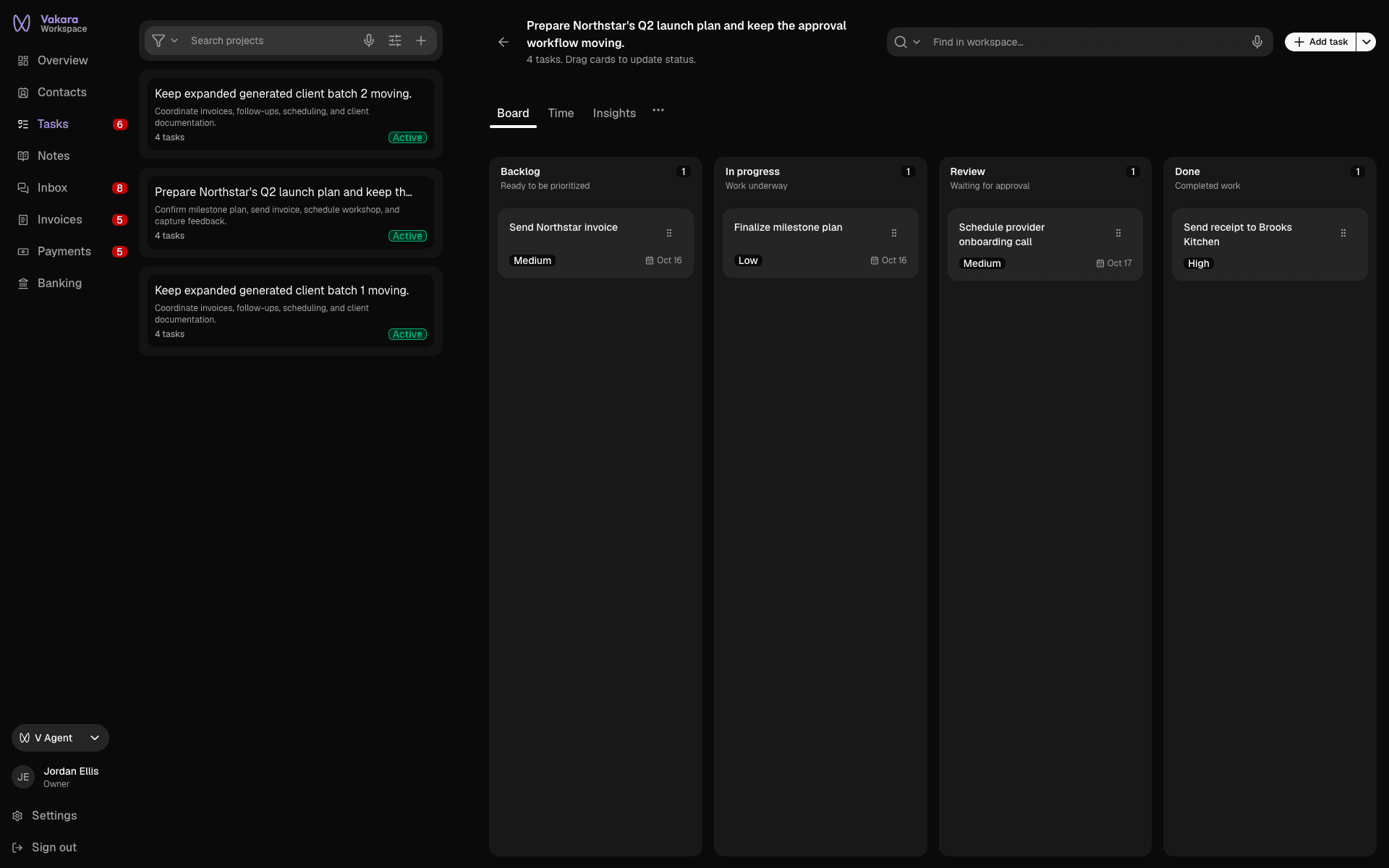Click handle on Send receipt to Brooks Kitchen

click(x=1343, y=233)
